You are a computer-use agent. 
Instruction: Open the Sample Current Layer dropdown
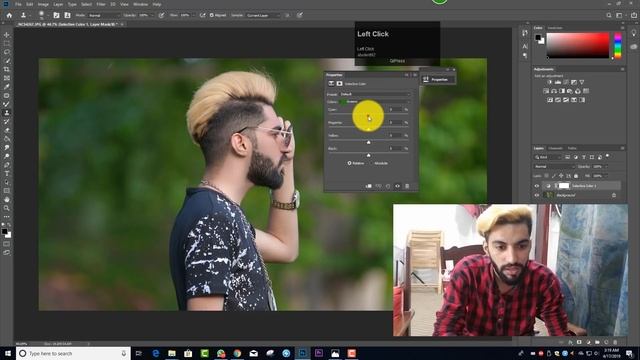tap(263, 15)
